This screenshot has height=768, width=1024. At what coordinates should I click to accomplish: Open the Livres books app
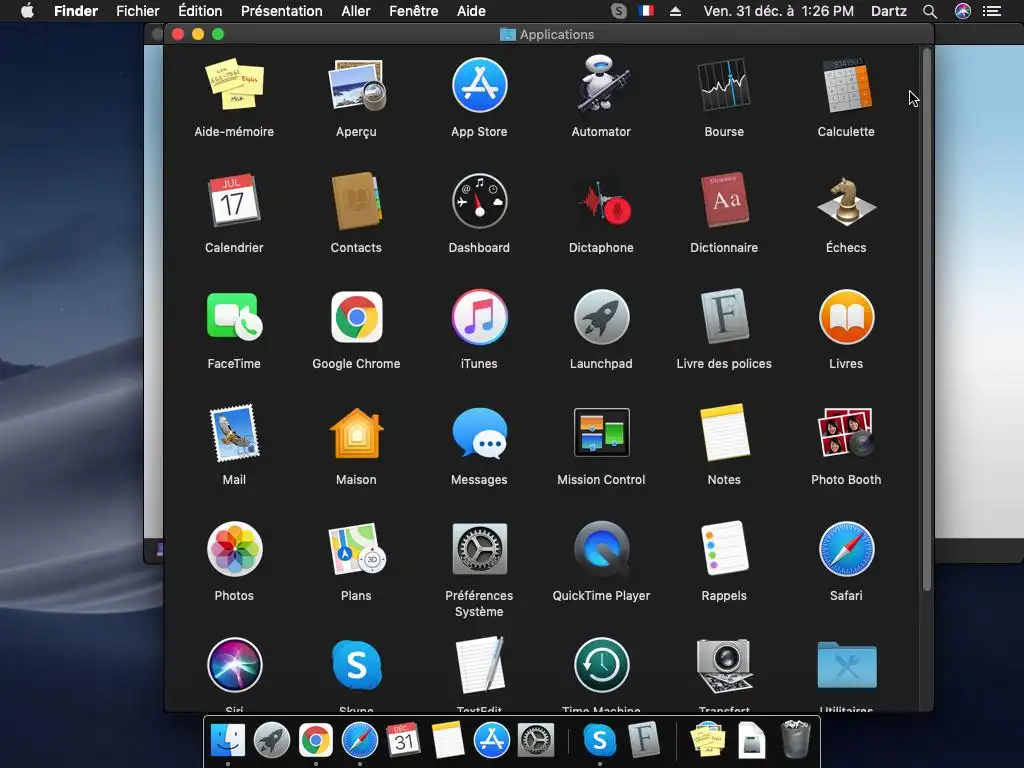(x=846, y=317)
